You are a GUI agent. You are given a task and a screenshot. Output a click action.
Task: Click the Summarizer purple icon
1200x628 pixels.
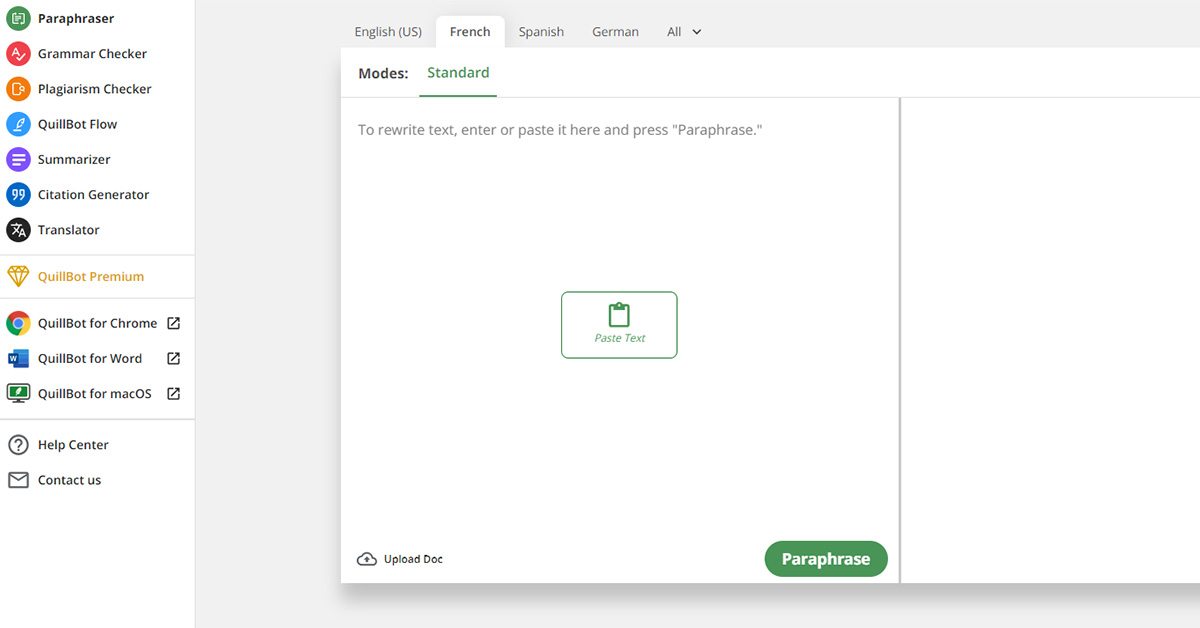18,159
